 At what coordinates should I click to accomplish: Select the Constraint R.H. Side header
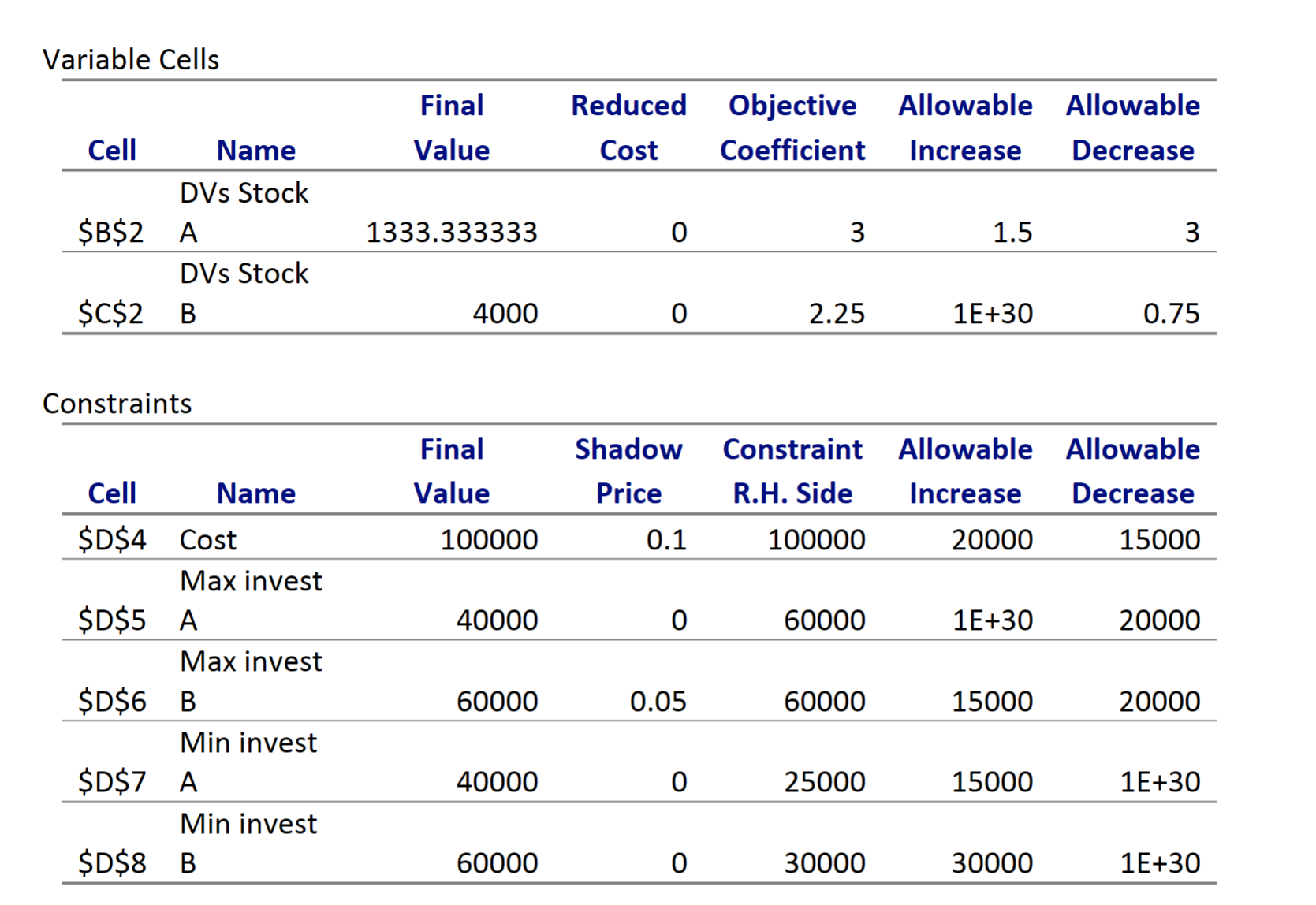(792, 470)
